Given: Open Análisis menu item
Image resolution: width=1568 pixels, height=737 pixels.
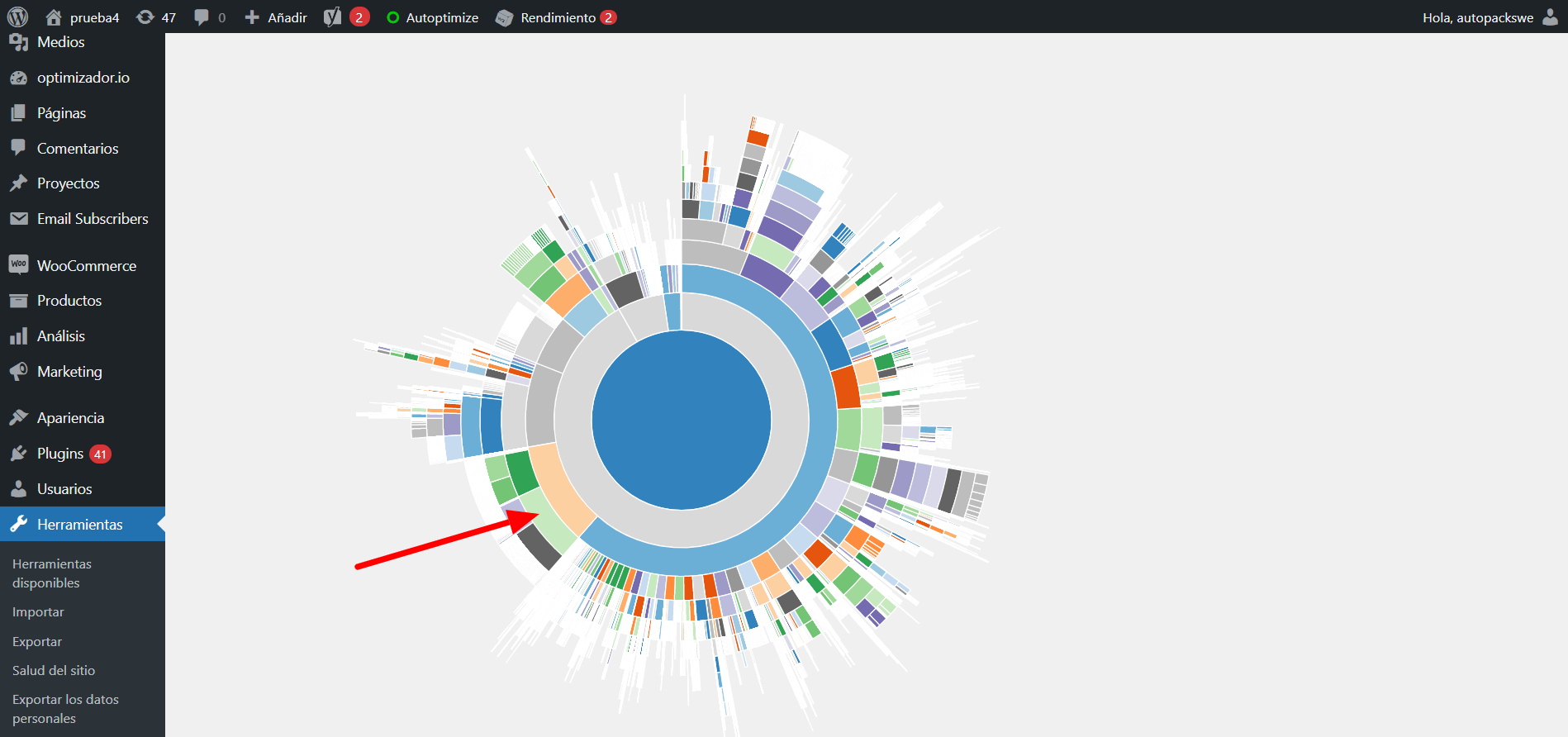Looking at the screenshot, I should click(x=61, y=336).
